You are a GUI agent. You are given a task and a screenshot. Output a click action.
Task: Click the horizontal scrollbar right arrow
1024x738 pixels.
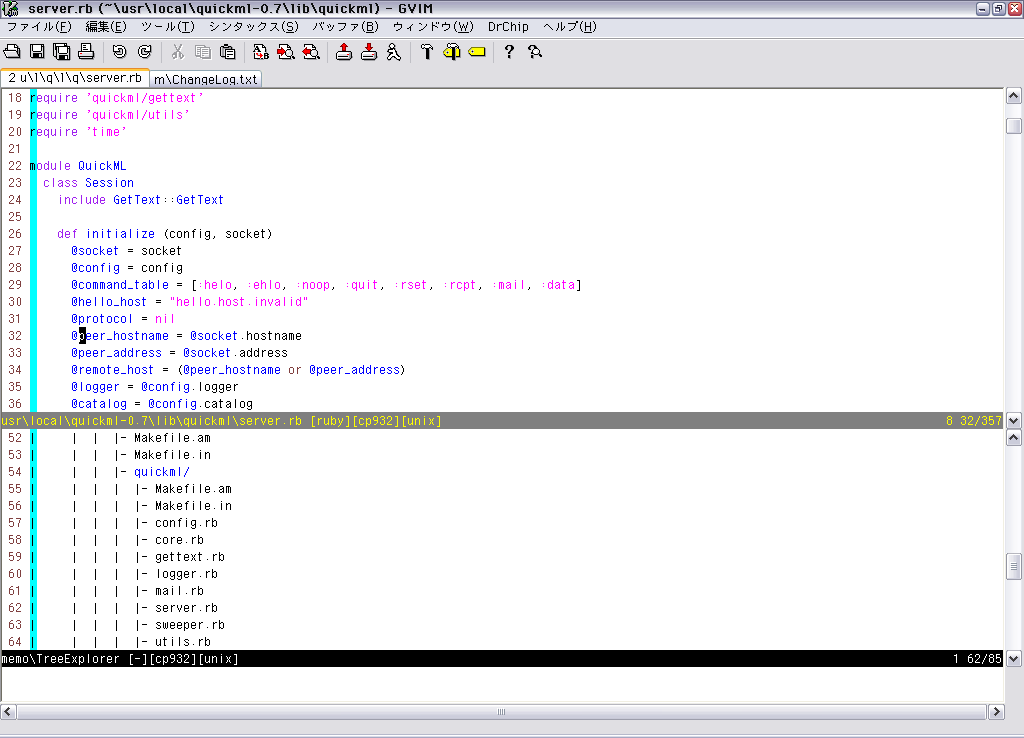996,712
